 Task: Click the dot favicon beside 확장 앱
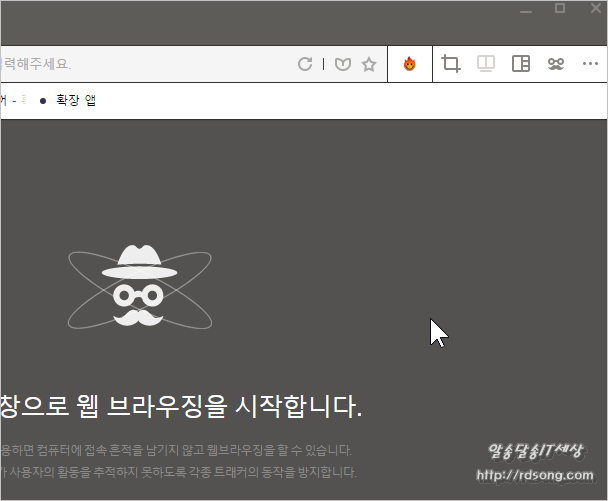click(x=42, y=101)
